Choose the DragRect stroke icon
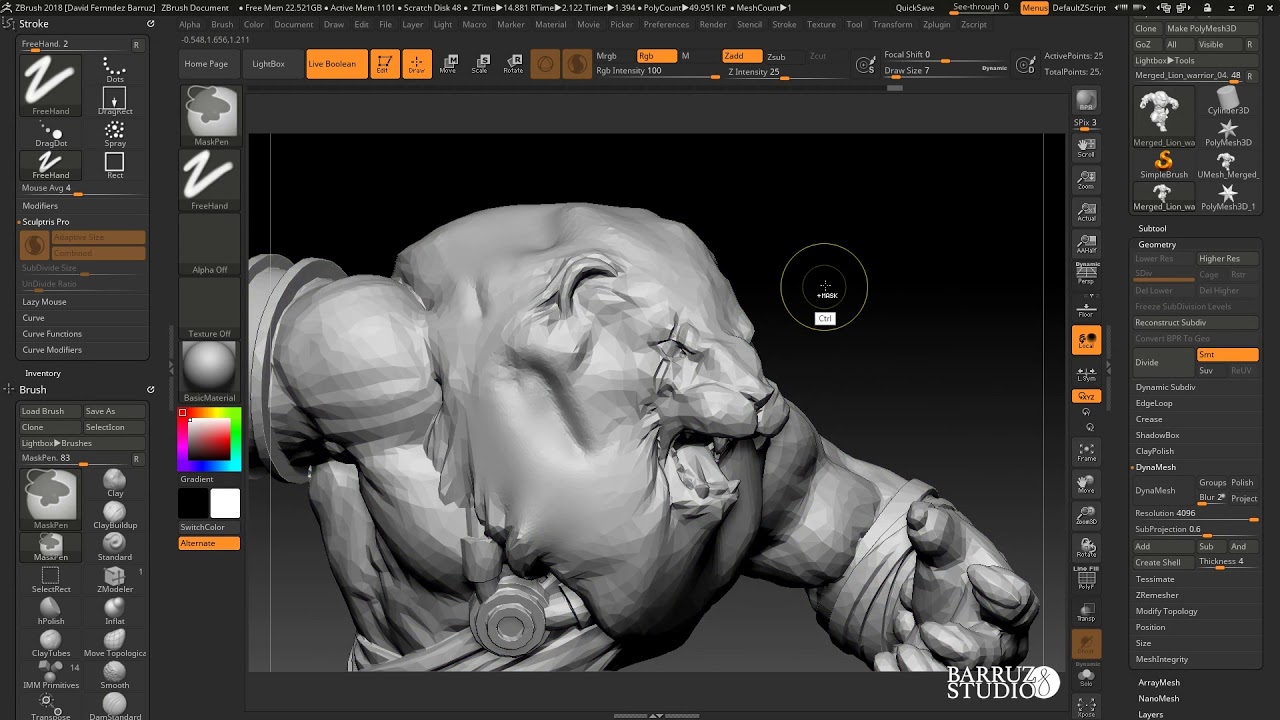Image resolution: width=1280 pixels, height=720 pixels. point(115,100)
